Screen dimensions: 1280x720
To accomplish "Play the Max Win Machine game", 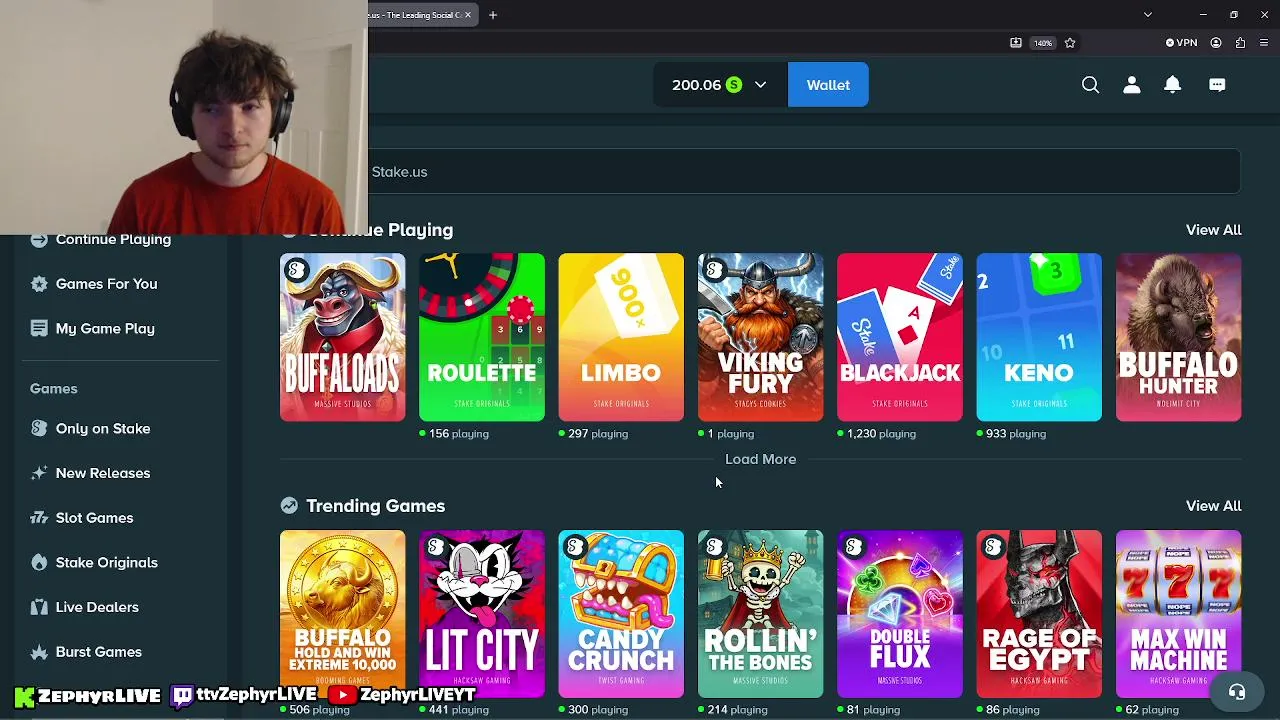I will click(x=1179, y=614).
